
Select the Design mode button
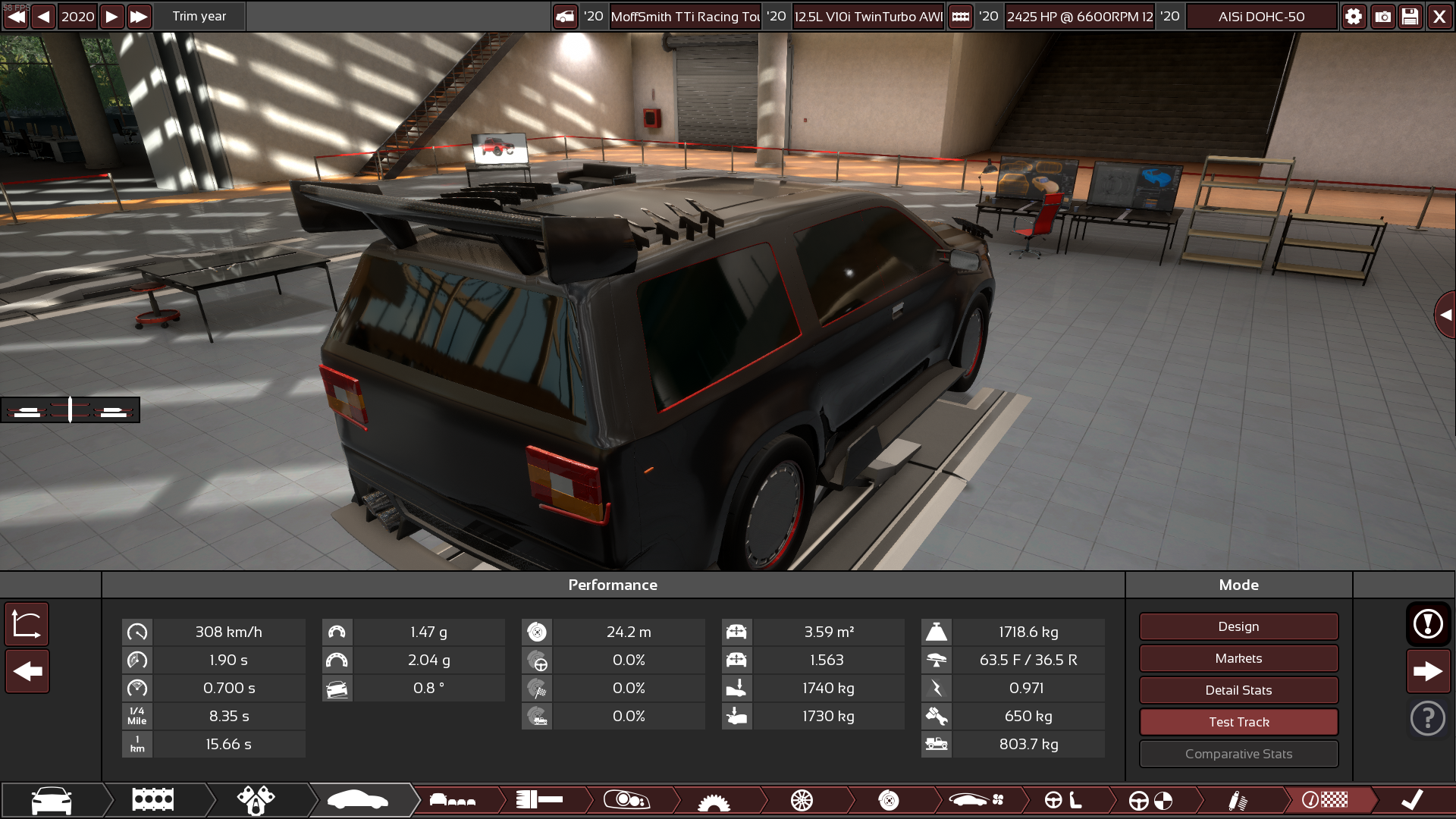coord(1238,626)
